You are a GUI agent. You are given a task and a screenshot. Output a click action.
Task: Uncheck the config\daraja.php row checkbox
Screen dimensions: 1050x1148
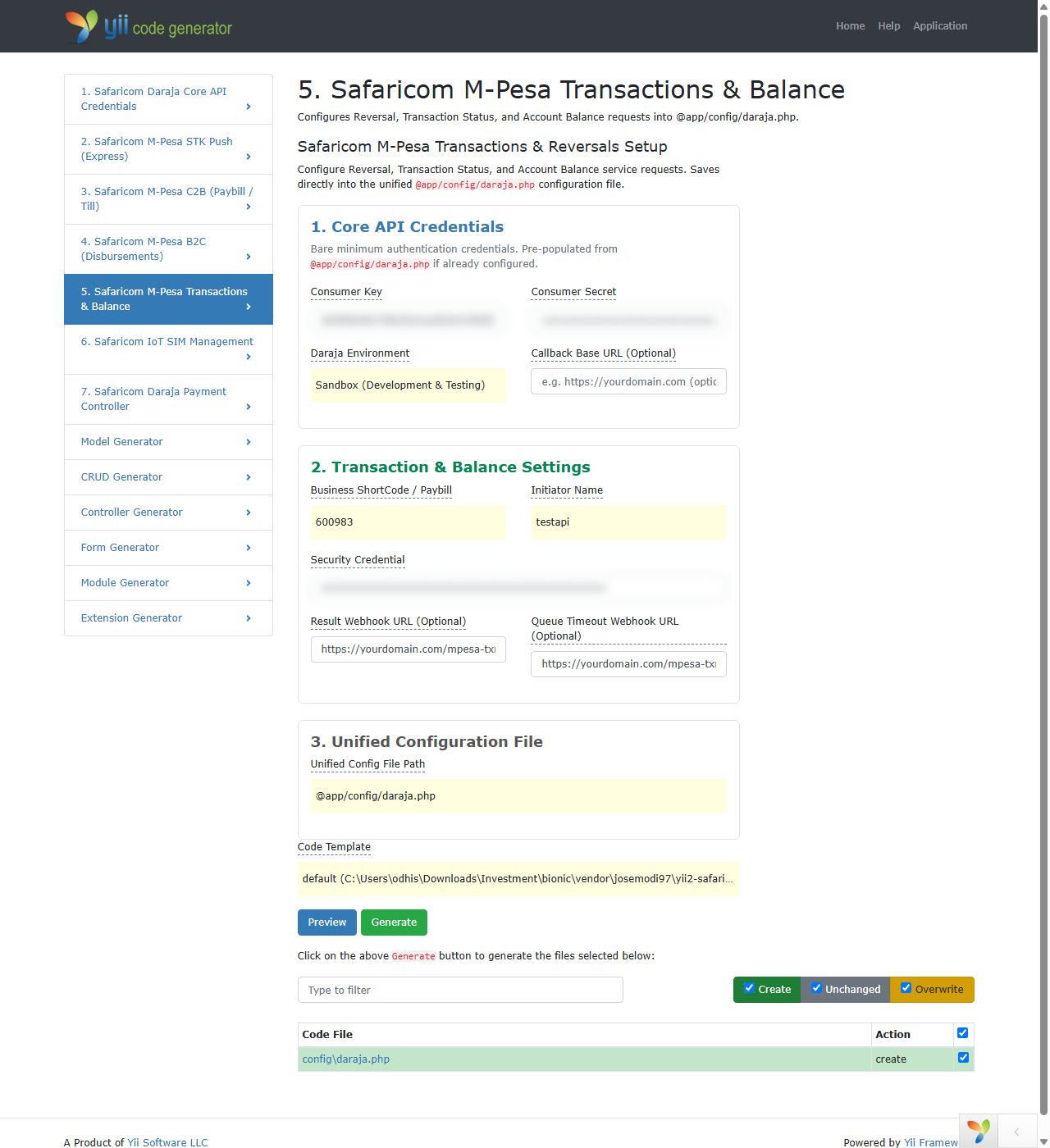point(963,1058)
